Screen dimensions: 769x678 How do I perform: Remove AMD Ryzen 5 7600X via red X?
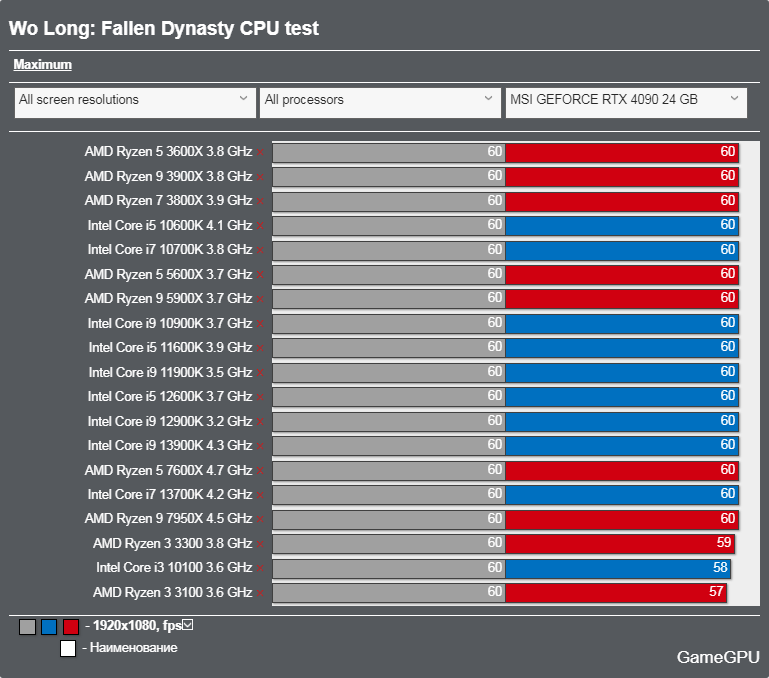pos(260,471)
